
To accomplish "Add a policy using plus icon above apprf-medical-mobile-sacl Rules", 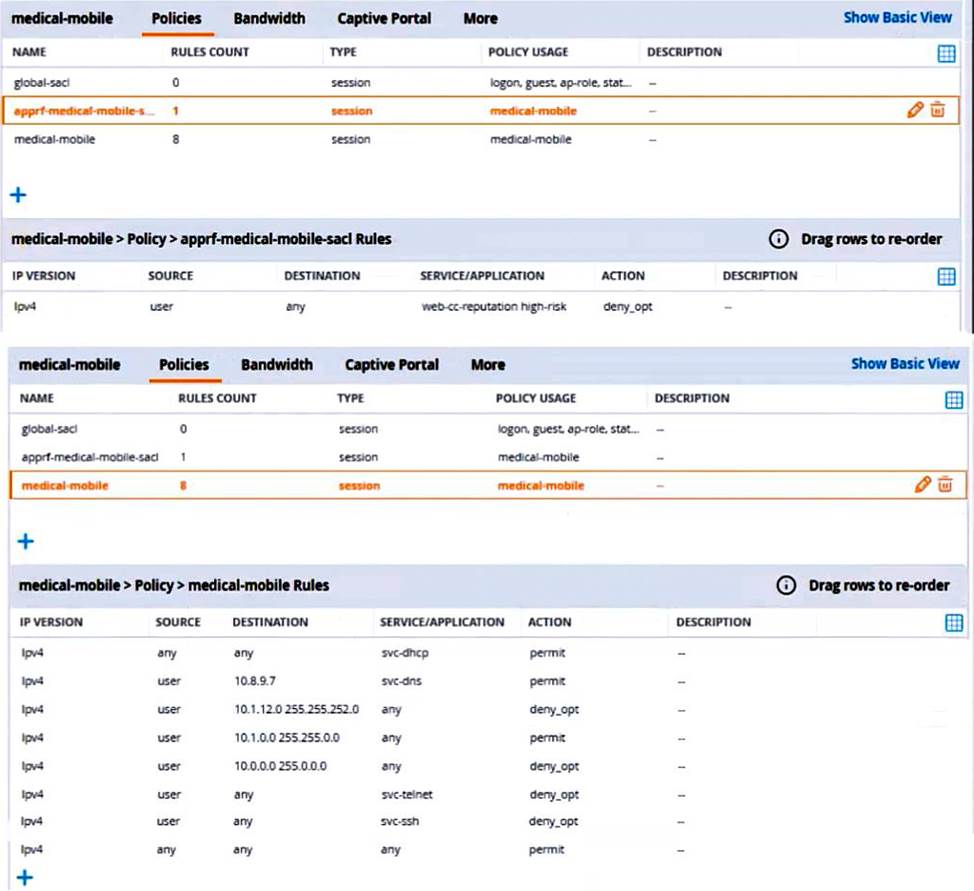I will [18, 194].
